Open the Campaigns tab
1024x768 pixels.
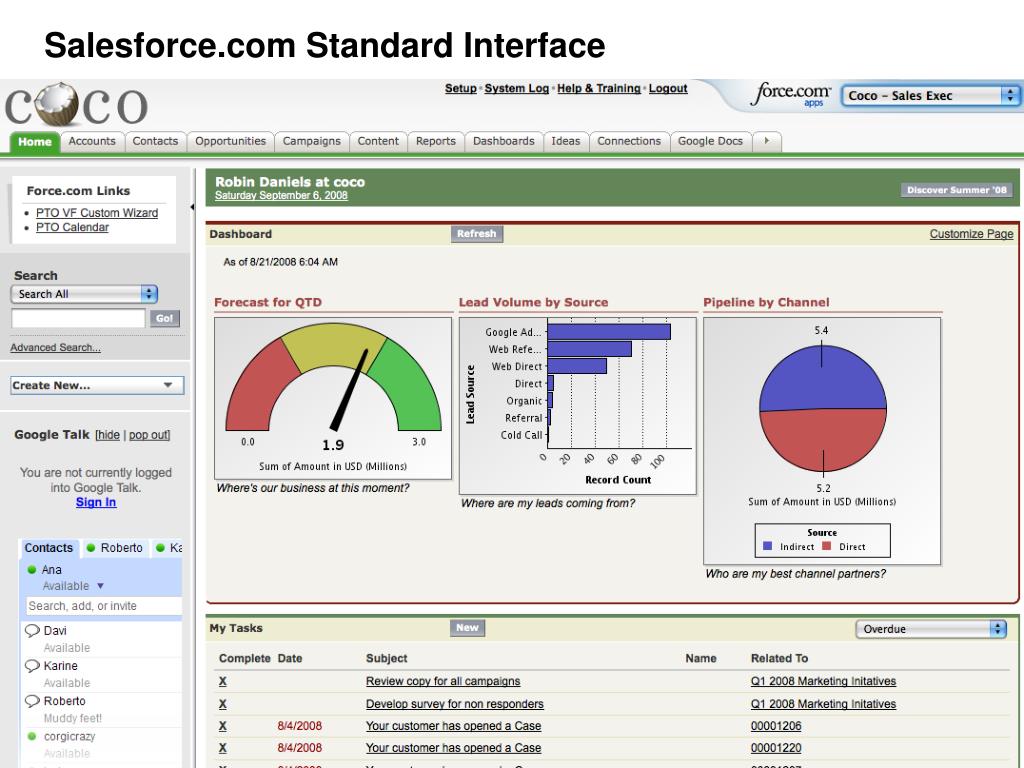312,141
